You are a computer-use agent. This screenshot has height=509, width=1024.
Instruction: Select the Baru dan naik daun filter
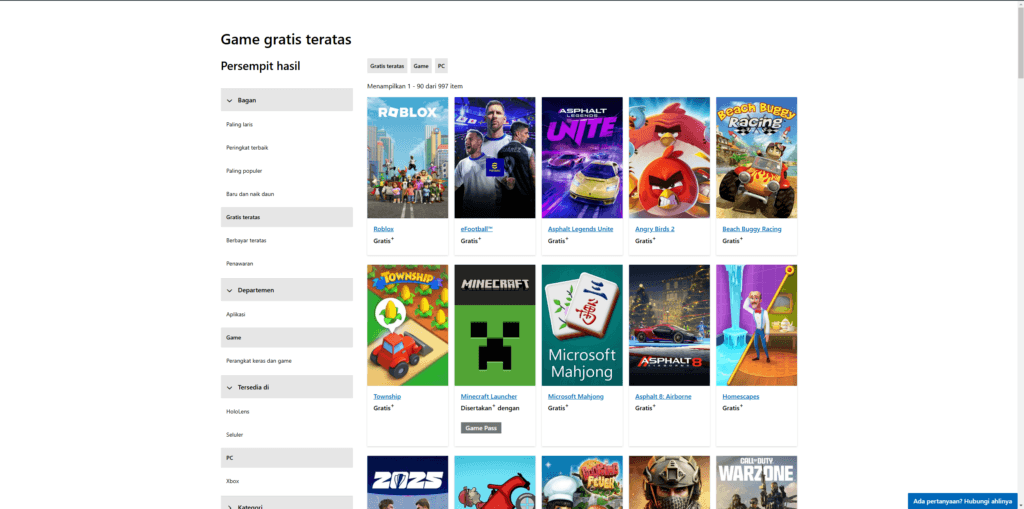click(250, 194)
